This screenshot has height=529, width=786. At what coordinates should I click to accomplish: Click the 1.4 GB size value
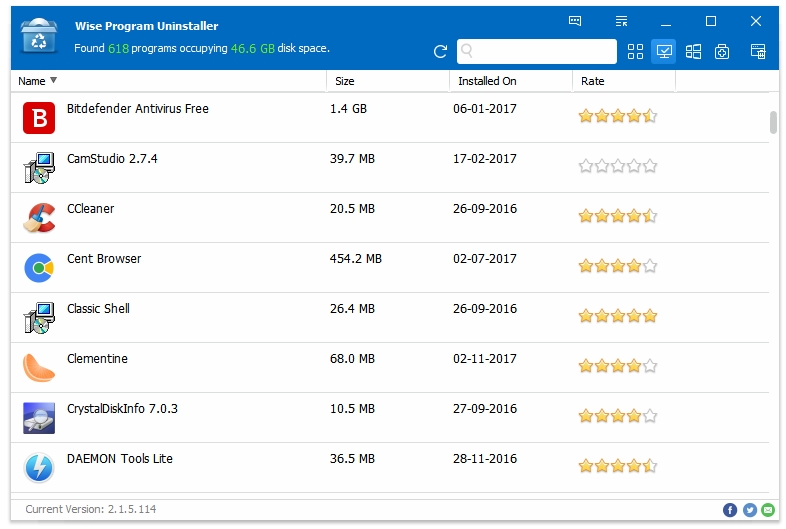click(x=348, y=109)
